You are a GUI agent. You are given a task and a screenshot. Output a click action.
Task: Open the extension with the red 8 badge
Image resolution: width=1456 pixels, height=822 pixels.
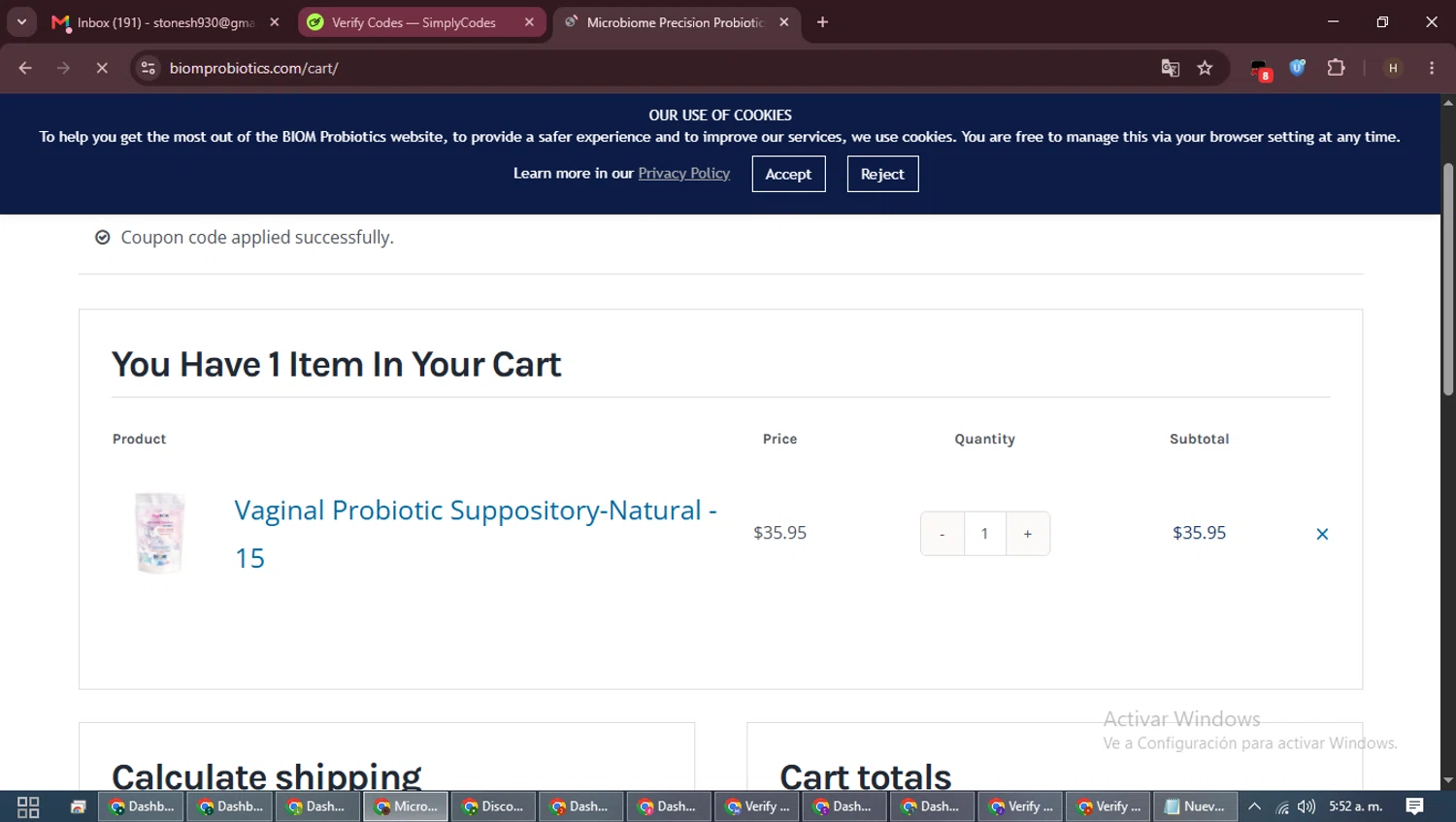[x=1260, y=69]
